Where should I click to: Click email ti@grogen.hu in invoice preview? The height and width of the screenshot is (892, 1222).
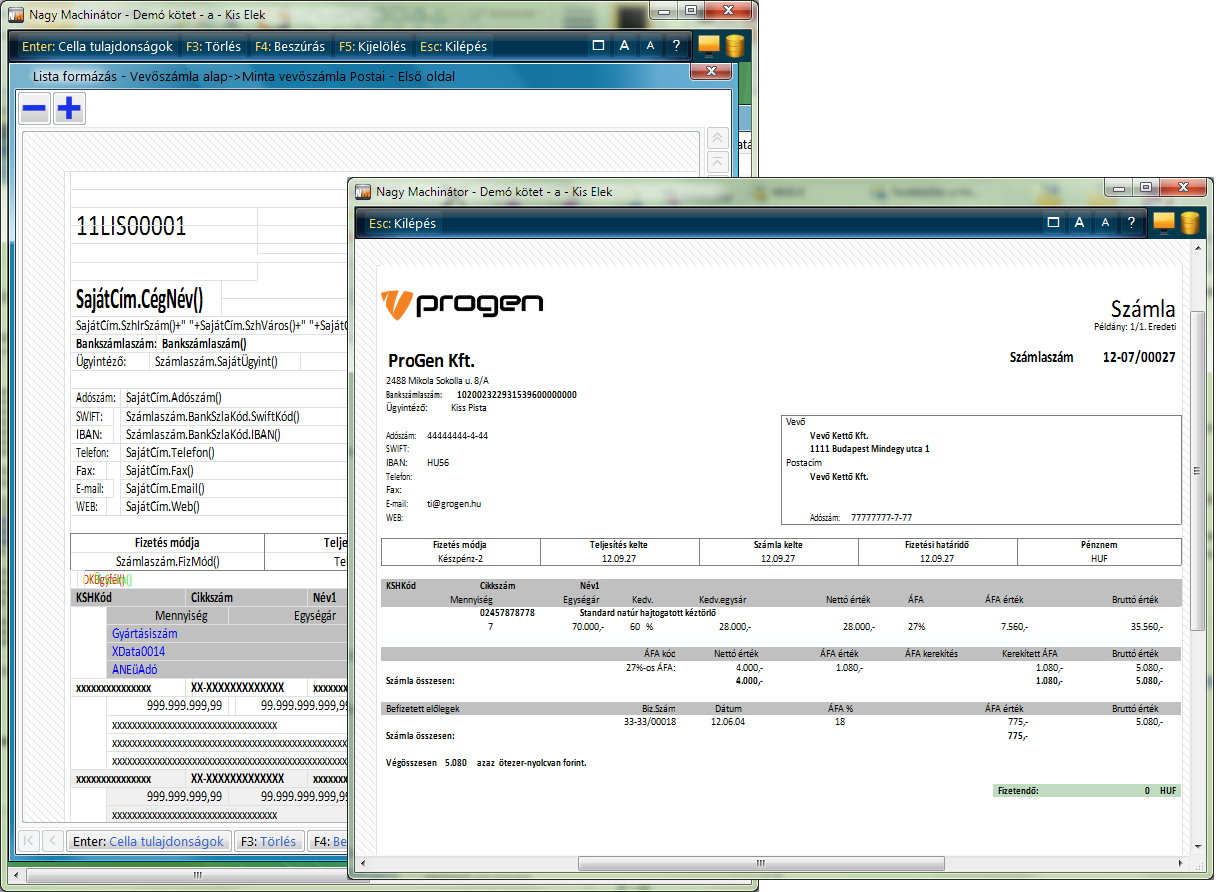point(454,504)
